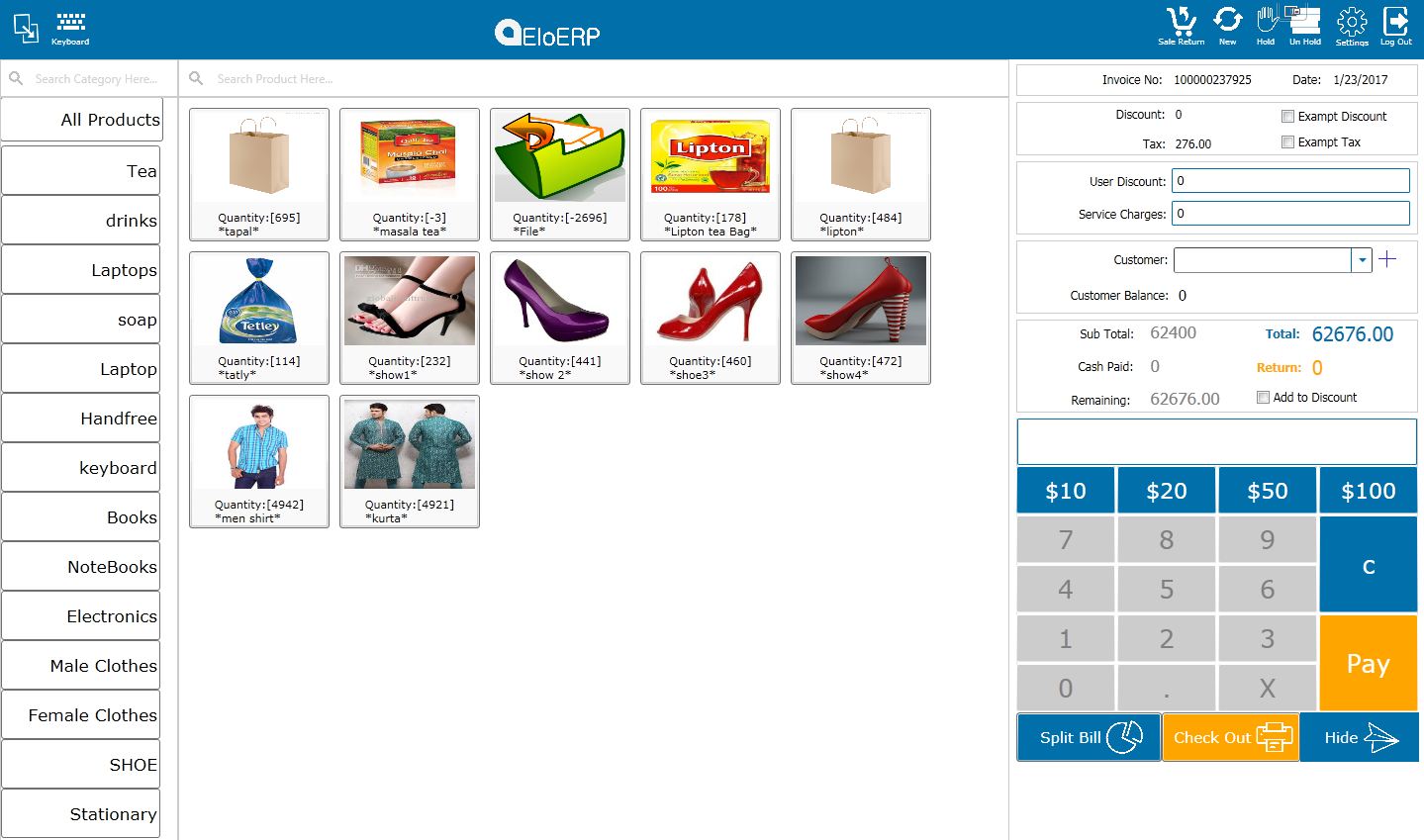Click the Log Out icon
This screenshot has height=840, width=1424.
1395,23
